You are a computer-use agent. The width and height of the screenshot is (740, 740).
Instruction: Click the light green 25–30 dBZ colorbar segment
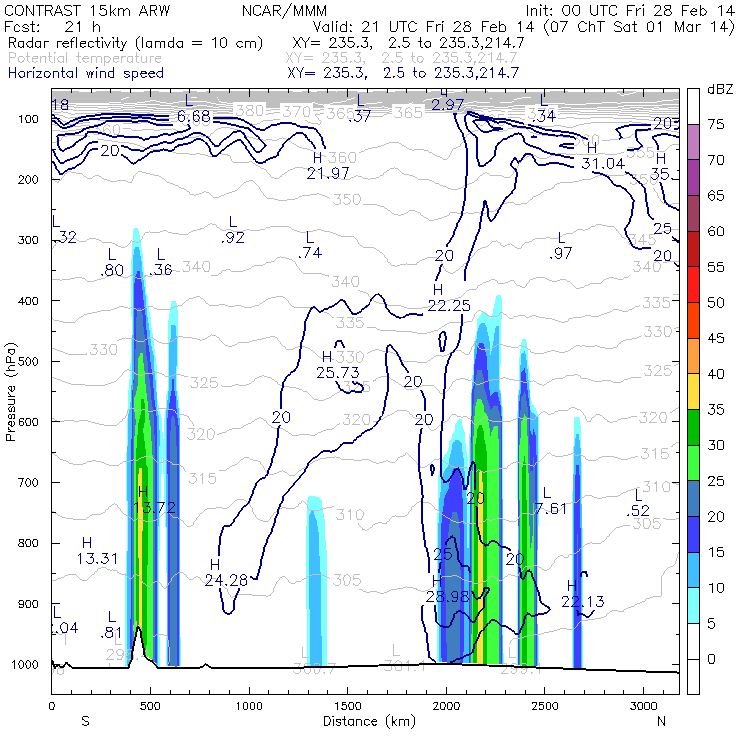(x=693, y=463)
